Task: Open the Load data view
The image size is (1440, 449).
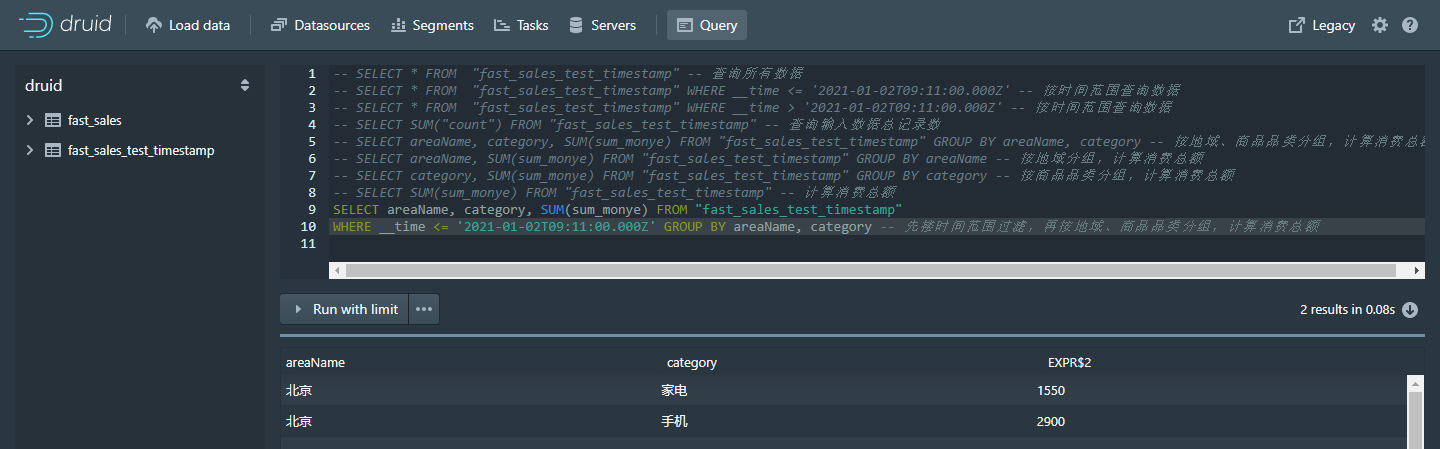Action: point(188,25)
